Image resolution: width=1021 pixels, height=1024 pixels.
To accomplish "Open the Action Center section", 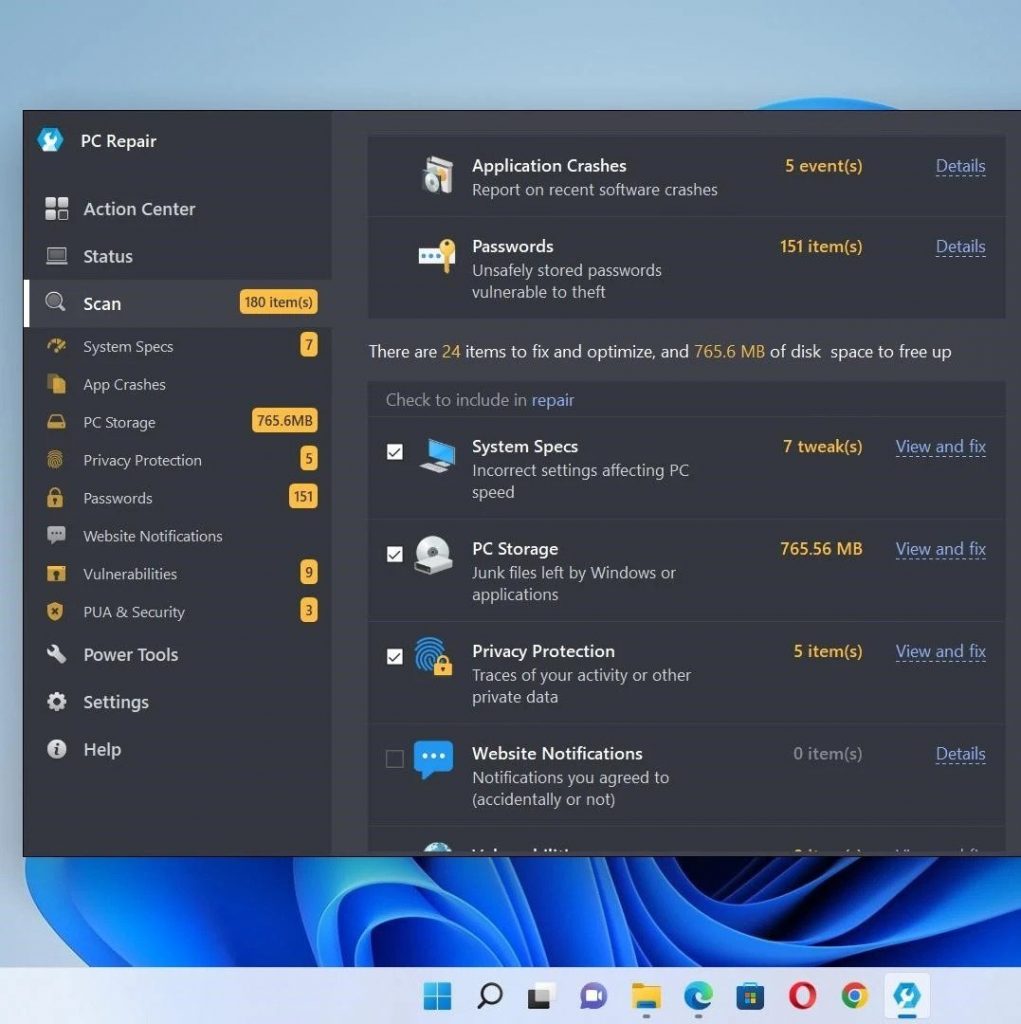I will click(x=139, y=209).
